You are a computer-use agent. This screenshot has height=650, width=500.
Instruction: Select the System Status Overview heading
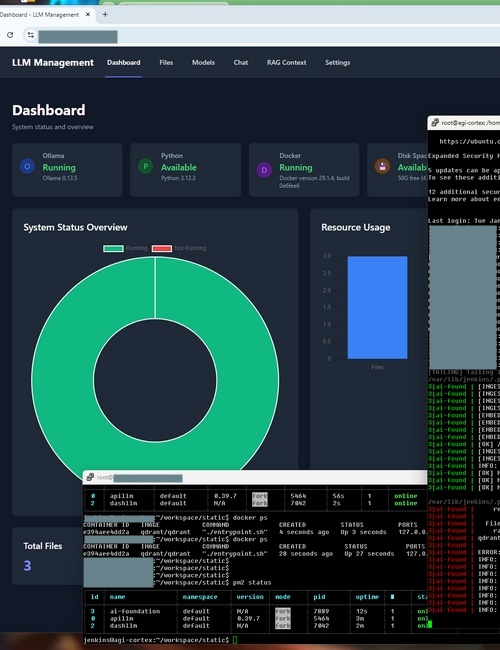75,228
